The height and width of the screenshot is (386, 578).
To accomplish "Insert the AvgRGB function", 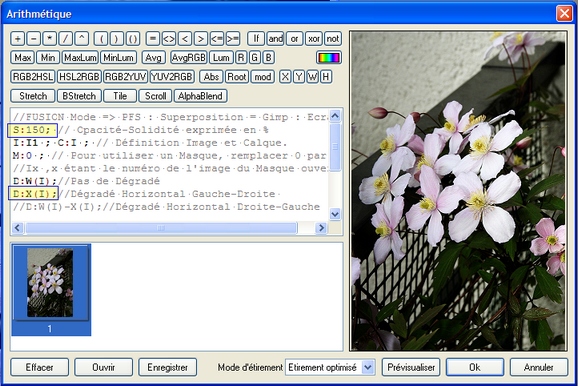I will 188,58.
